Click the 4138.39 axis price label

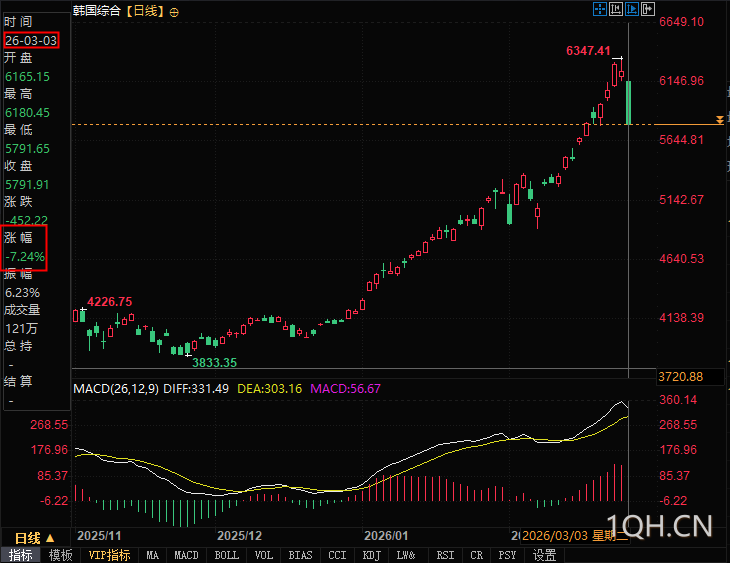(682, 318)
